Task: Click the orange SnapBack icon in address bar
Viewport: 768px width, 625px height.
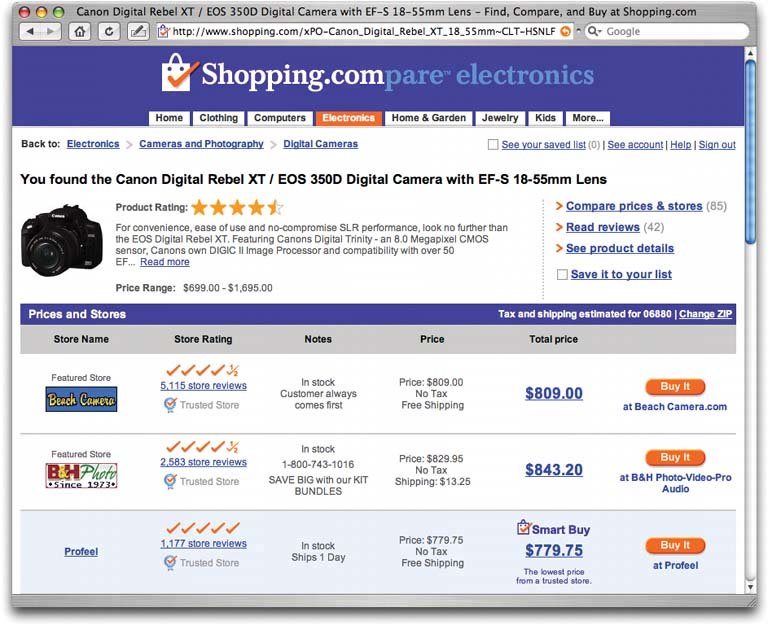Action: pyautogui.click(x=566, y=31)
